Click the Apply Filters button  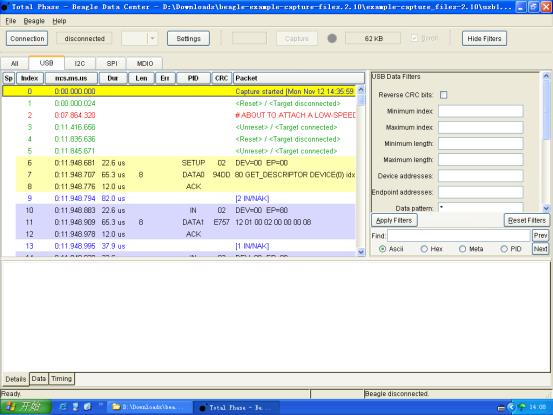[x=394, y=220]
